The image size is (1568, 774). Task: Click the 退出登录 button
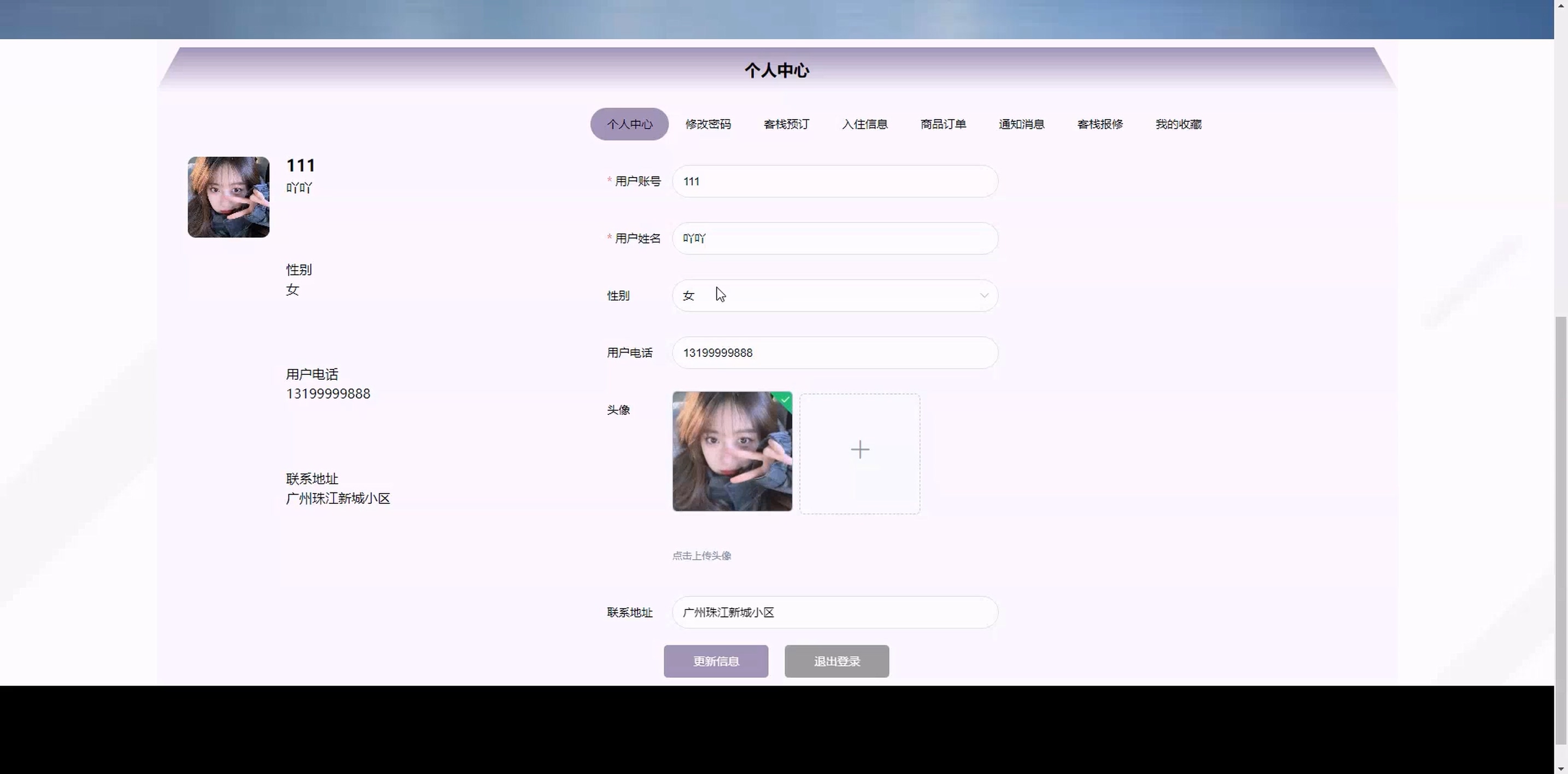coord(836,661)
